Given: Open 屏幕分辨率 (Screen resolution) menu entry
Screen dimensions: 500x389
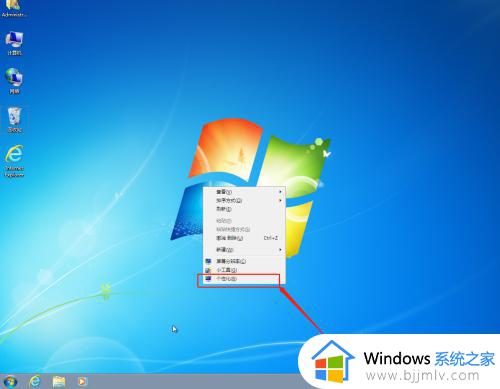Looking at the screenshot, I should tap(244, 261).
